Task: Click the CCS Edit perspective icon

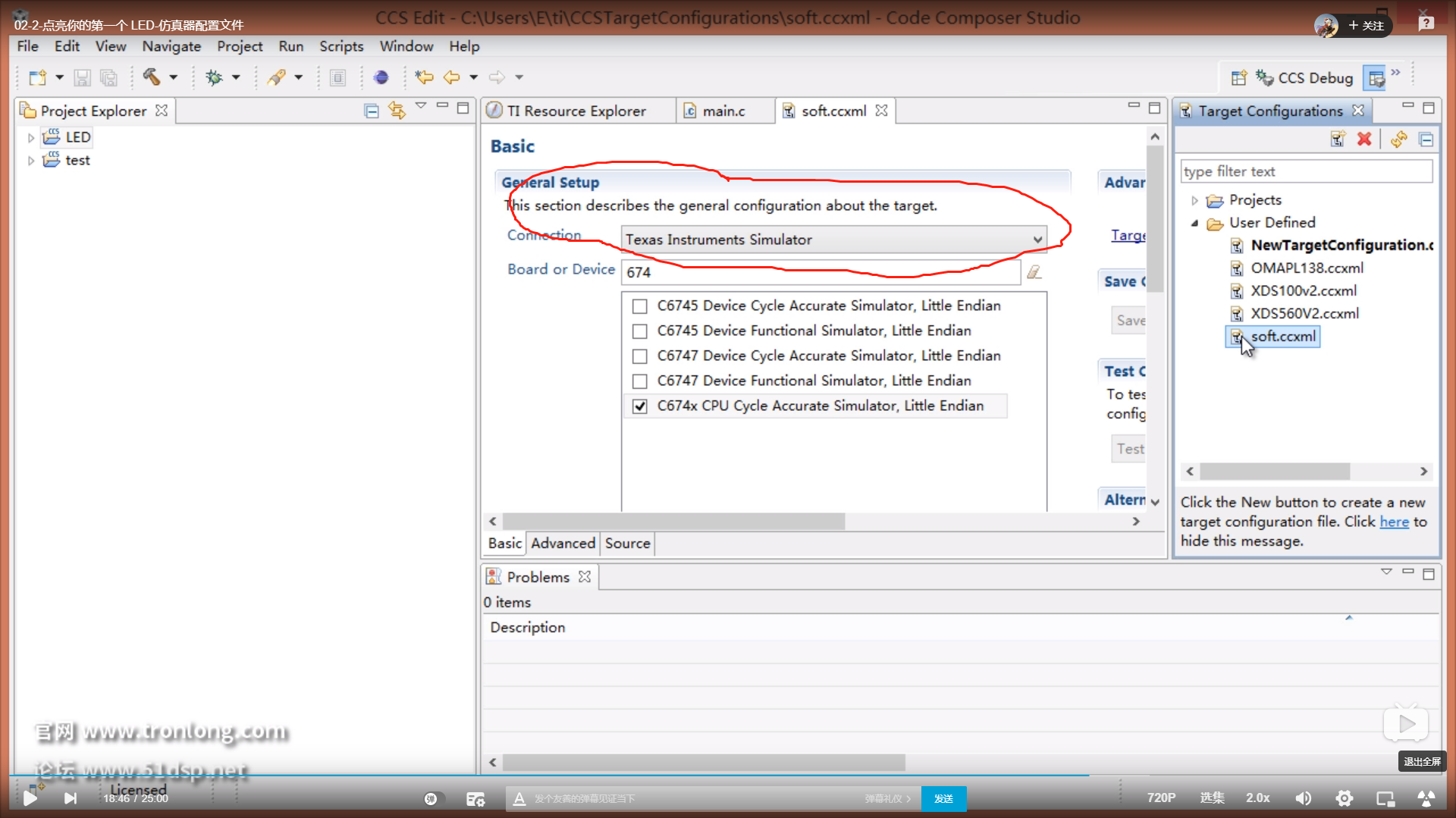Action: coord(1375,77)
